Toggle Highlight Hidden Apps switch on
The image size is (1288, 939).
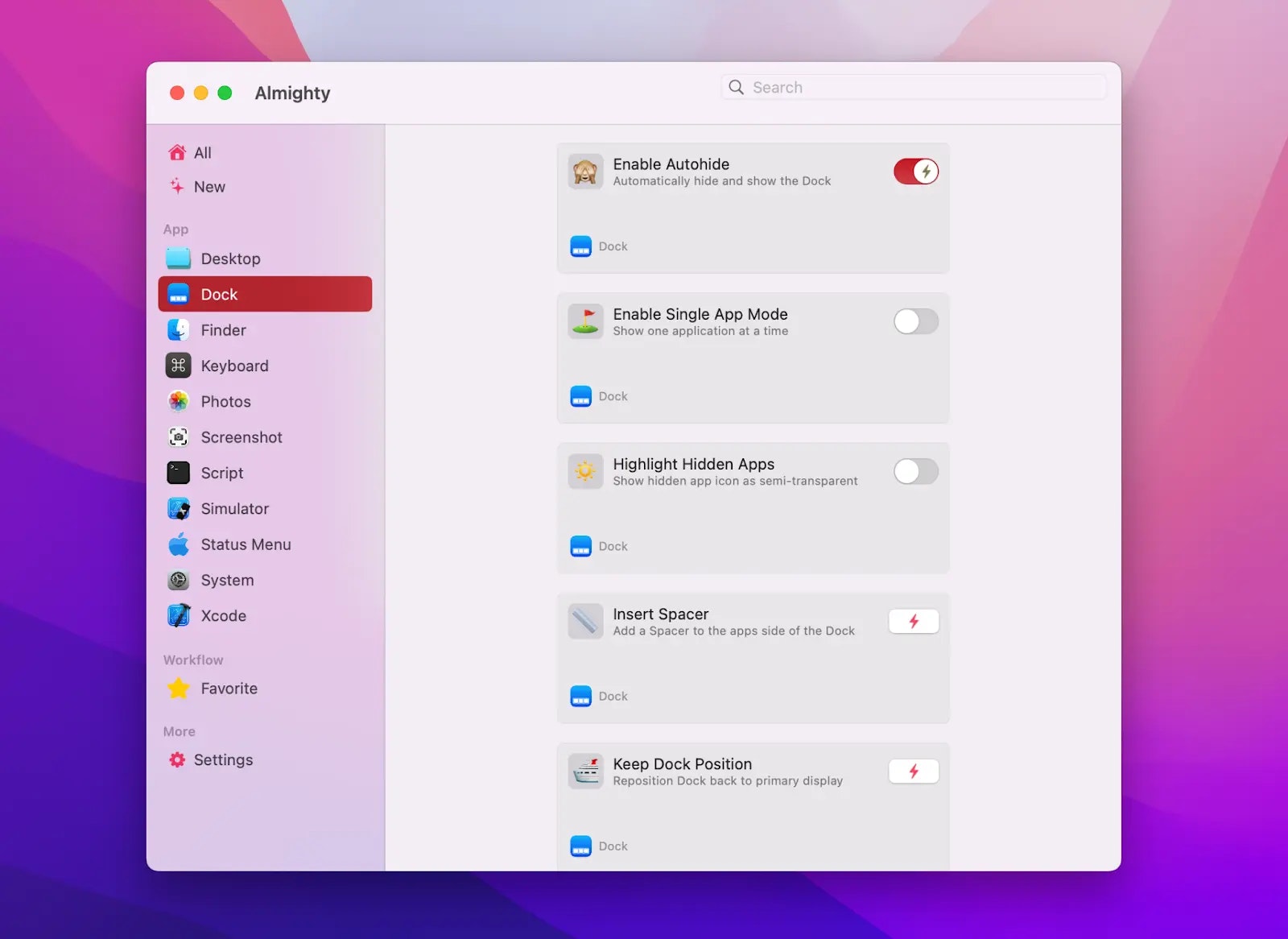click(x=916, y=471)
